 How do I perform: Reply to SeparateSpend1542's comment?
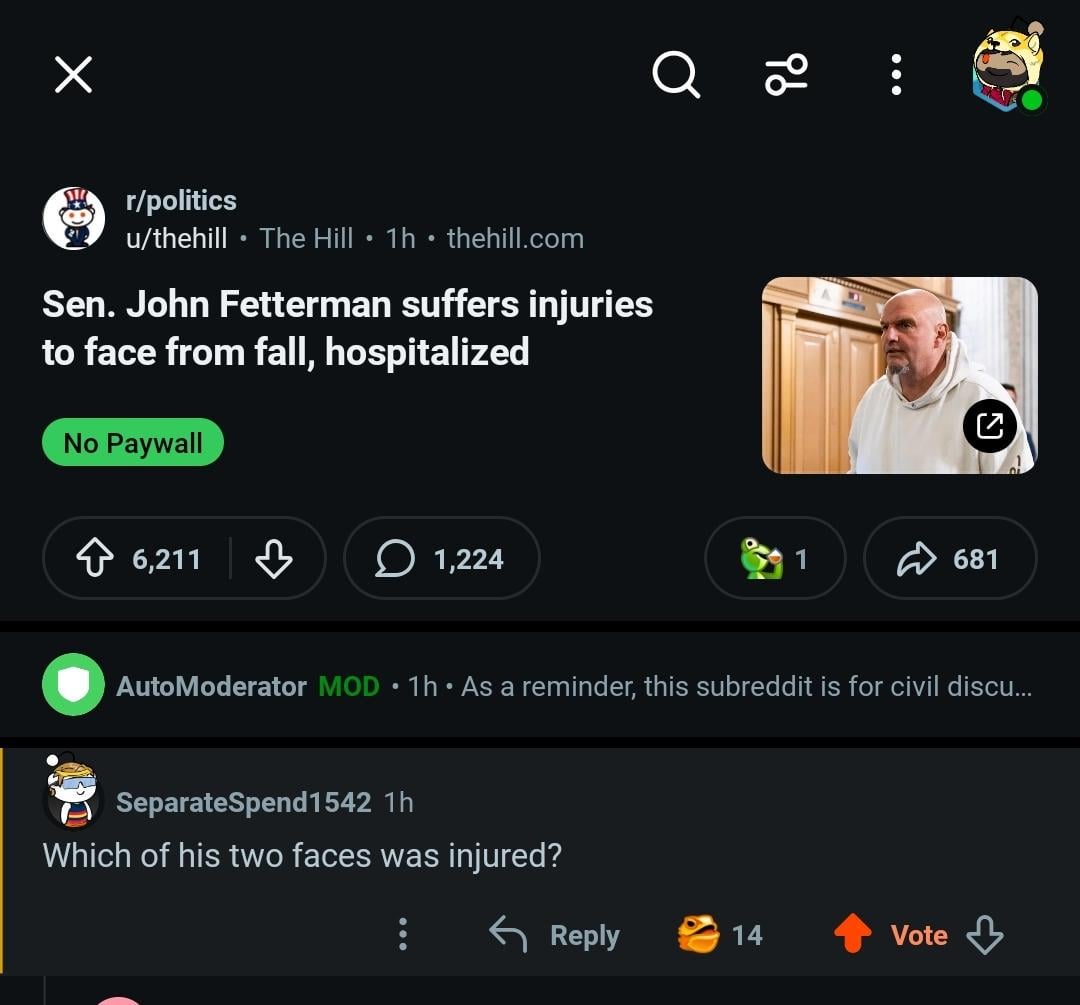[555, 935]
